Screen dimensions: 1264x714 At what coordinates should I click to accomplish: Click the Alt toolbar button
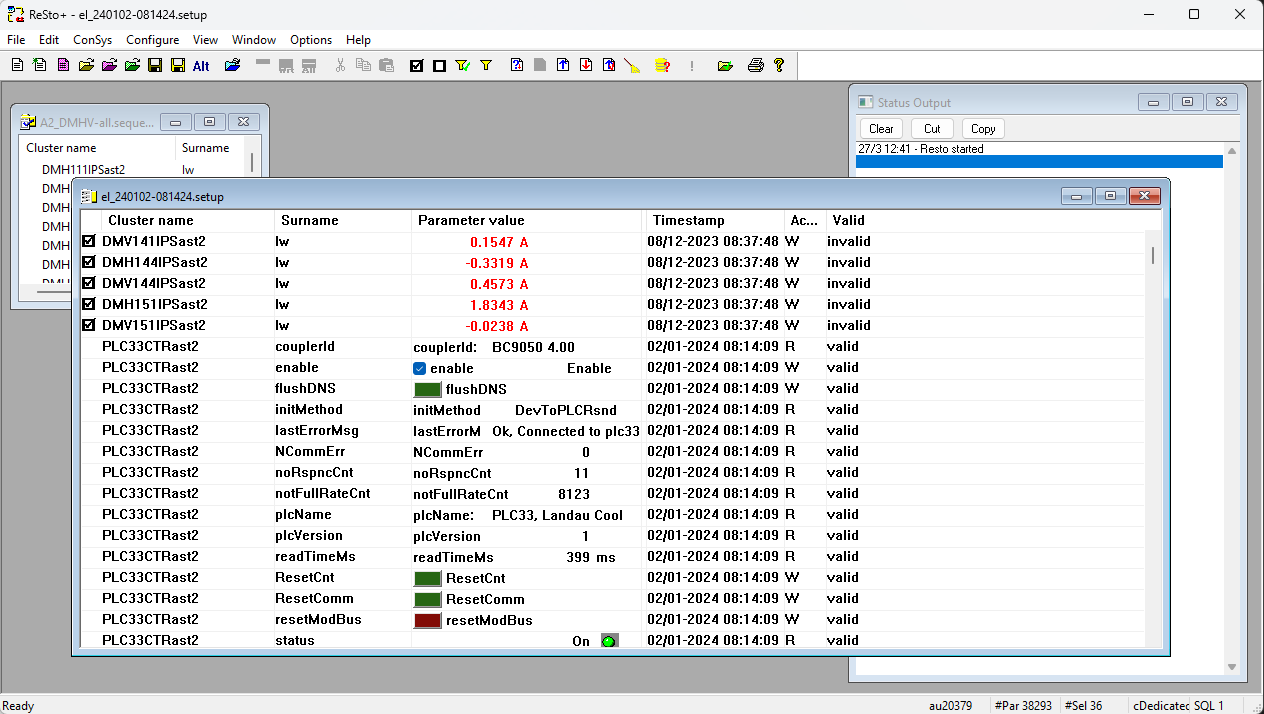(x=201, y=66)
